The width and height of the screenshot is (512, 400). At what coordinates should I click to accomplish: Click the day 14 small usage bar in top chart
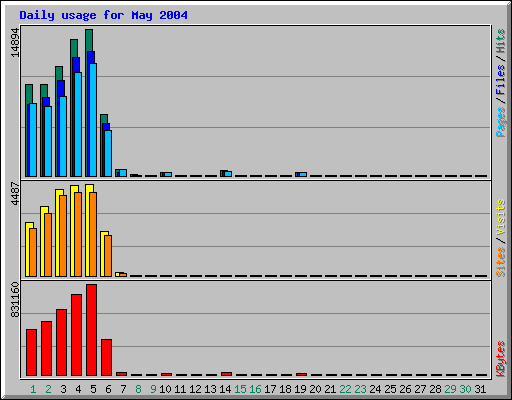[226, 173]
